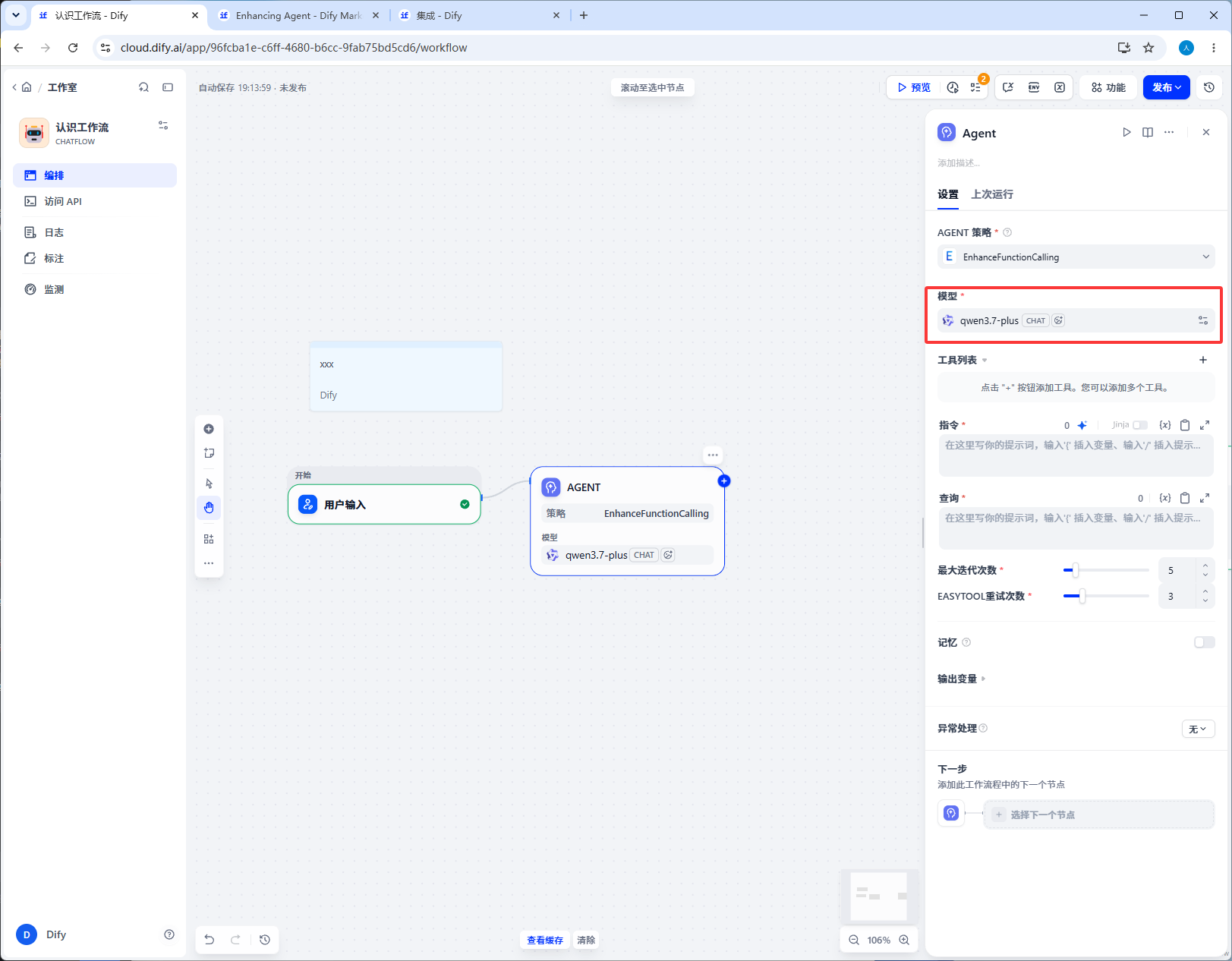The height and width of the screenshot is (961, 1232).
Task: Zoom out the workflow canvas
Action: click(x=854, y=940)
